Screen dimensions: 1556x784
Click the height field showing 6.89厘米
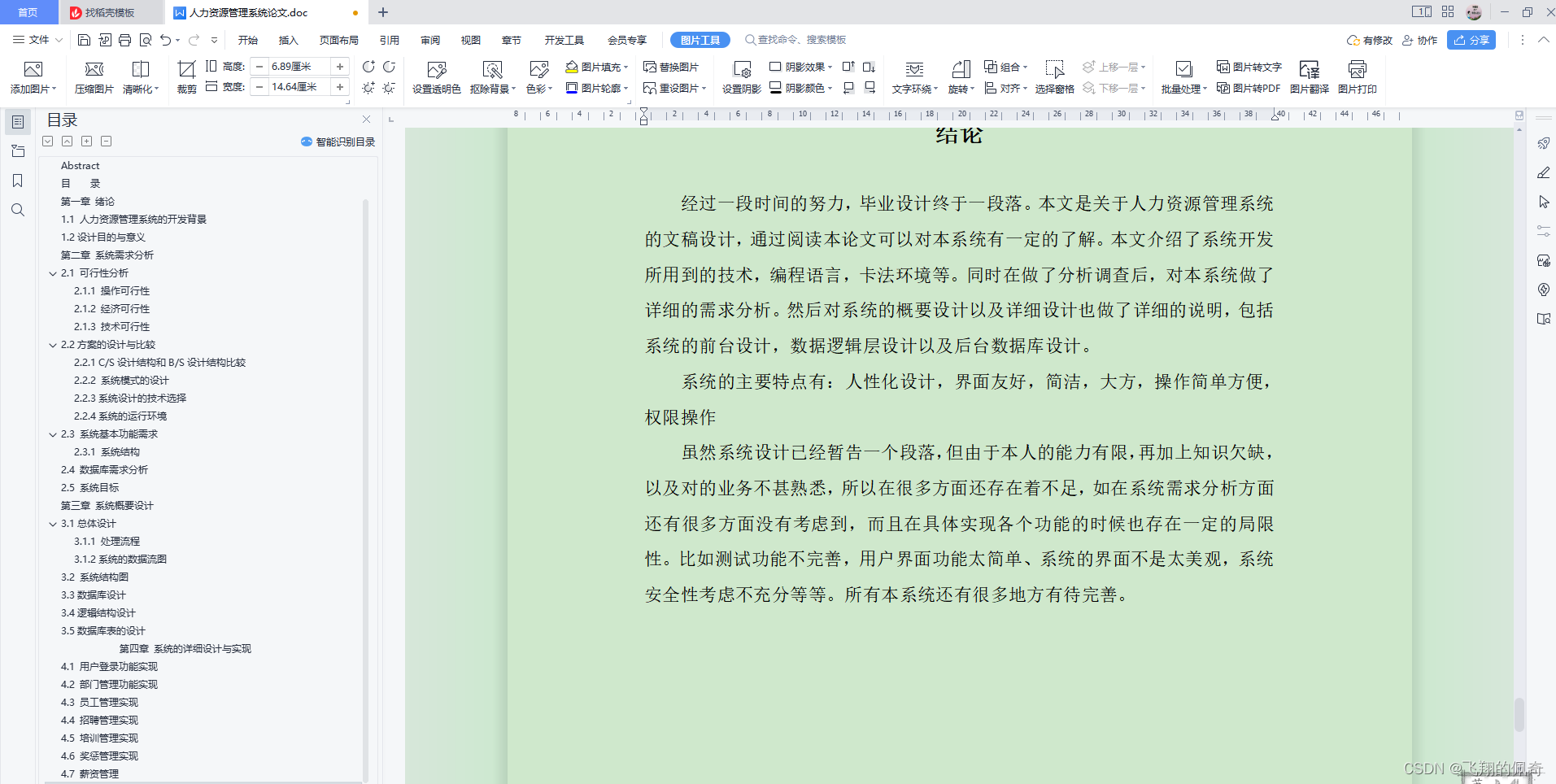[299, 67]
